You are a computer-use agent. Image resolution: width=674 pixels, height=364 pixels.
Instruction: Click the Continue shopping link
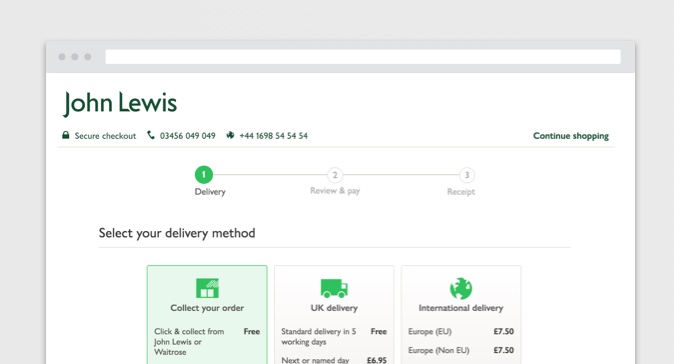[571, 136]
